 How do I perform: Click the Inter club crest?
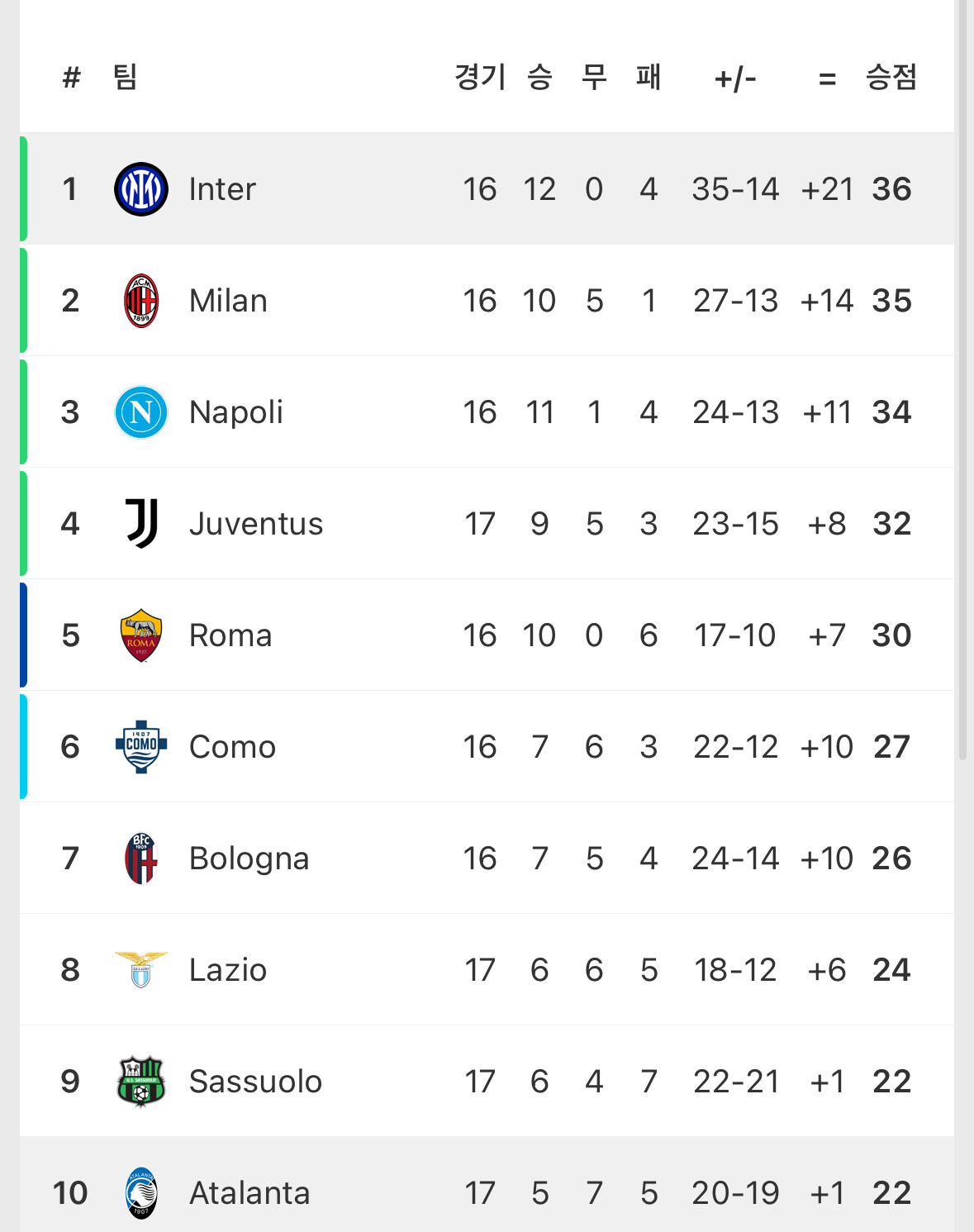(141, 189)
